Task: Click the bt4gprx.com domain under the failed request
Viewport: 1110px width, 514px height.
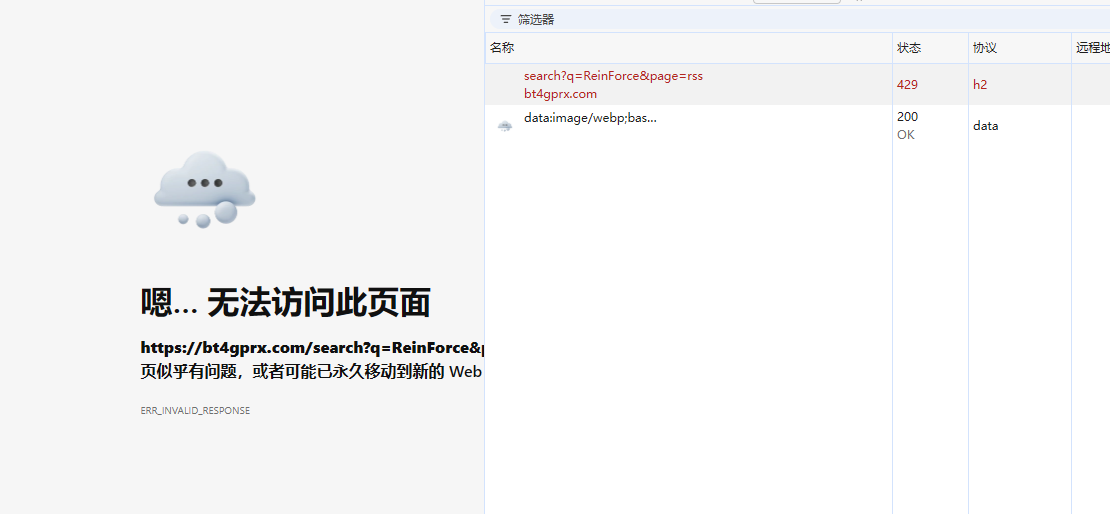Action: tap(560, 94)
